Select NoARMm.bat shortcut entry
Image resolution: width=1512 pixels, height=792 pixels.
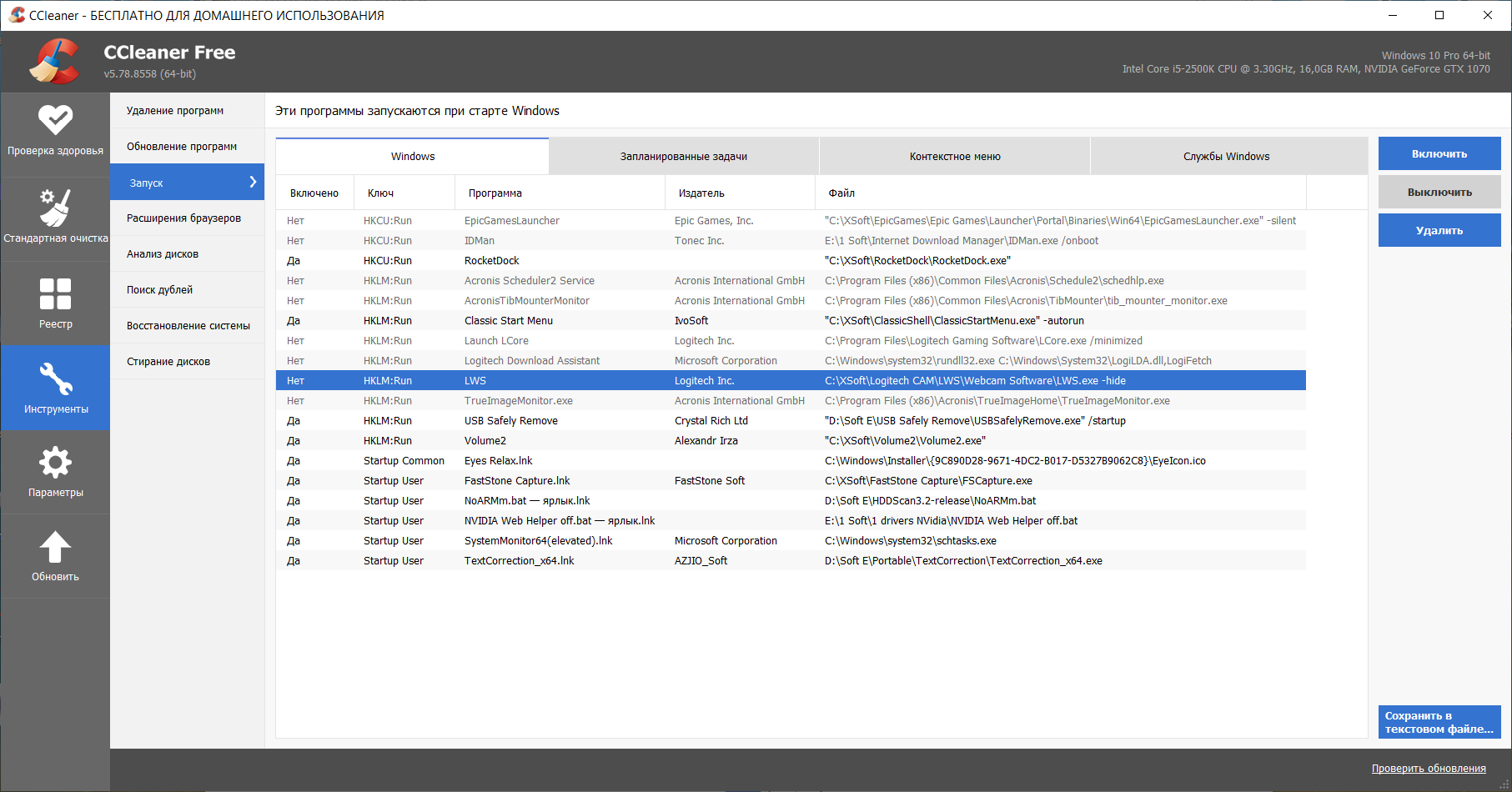tap(791, 501)
